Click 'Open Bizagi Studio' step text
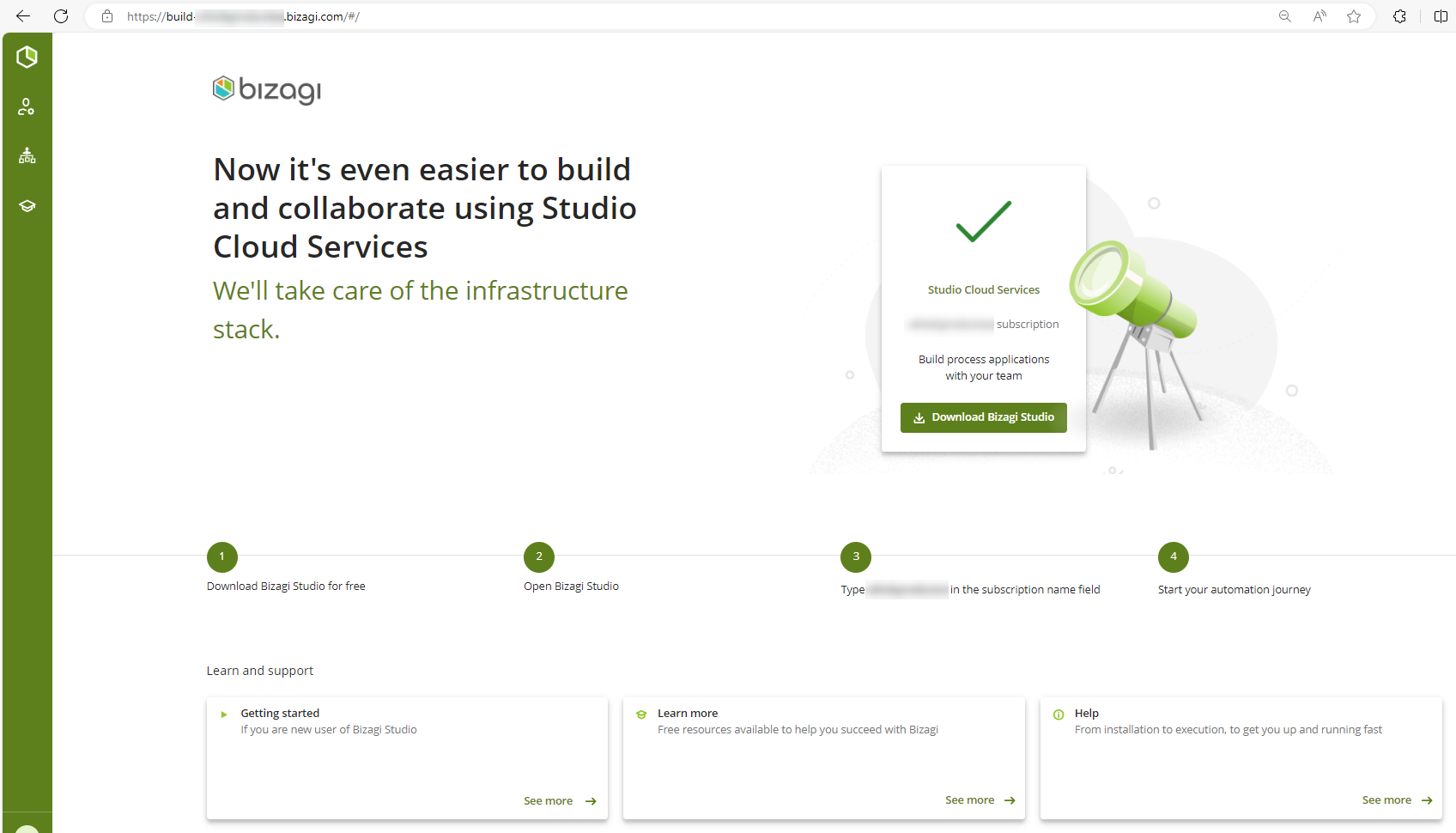This screenshot has width=1456, height=833. [571, 587]
